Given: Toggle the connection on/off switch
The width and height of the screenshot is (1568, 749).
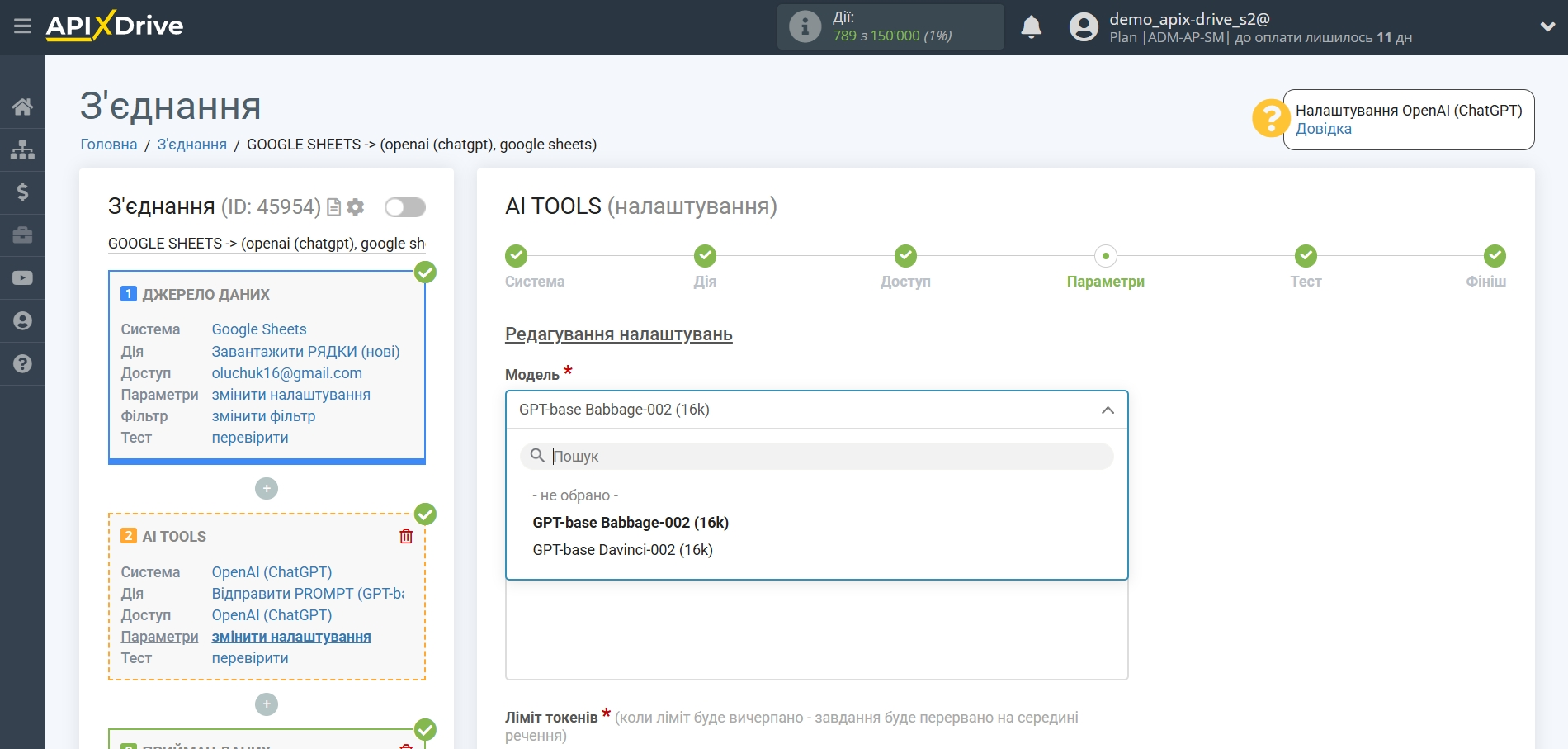Looking at the screenshot, I should pyautogui.click(x=405, y=207).
